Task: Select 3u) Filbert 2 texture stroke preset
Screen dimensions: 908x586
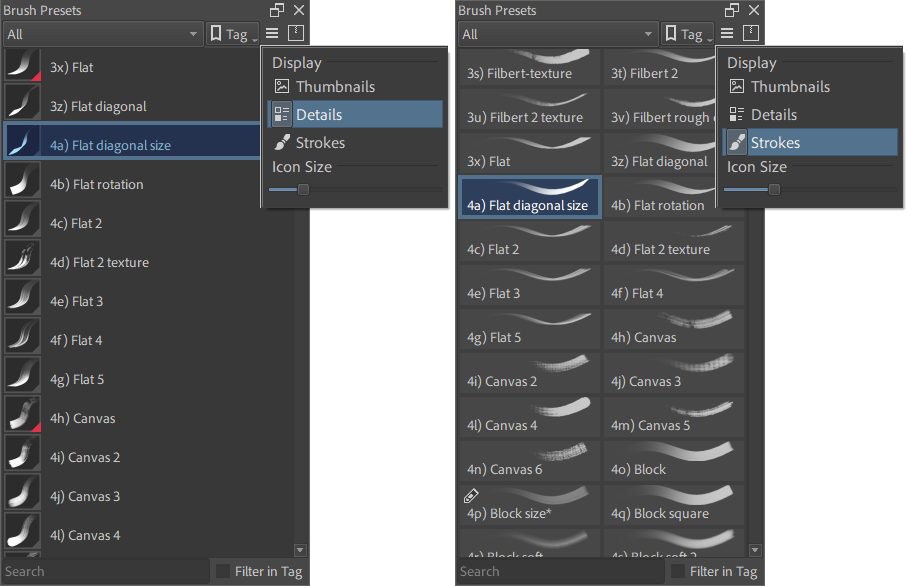Action: 530,109
